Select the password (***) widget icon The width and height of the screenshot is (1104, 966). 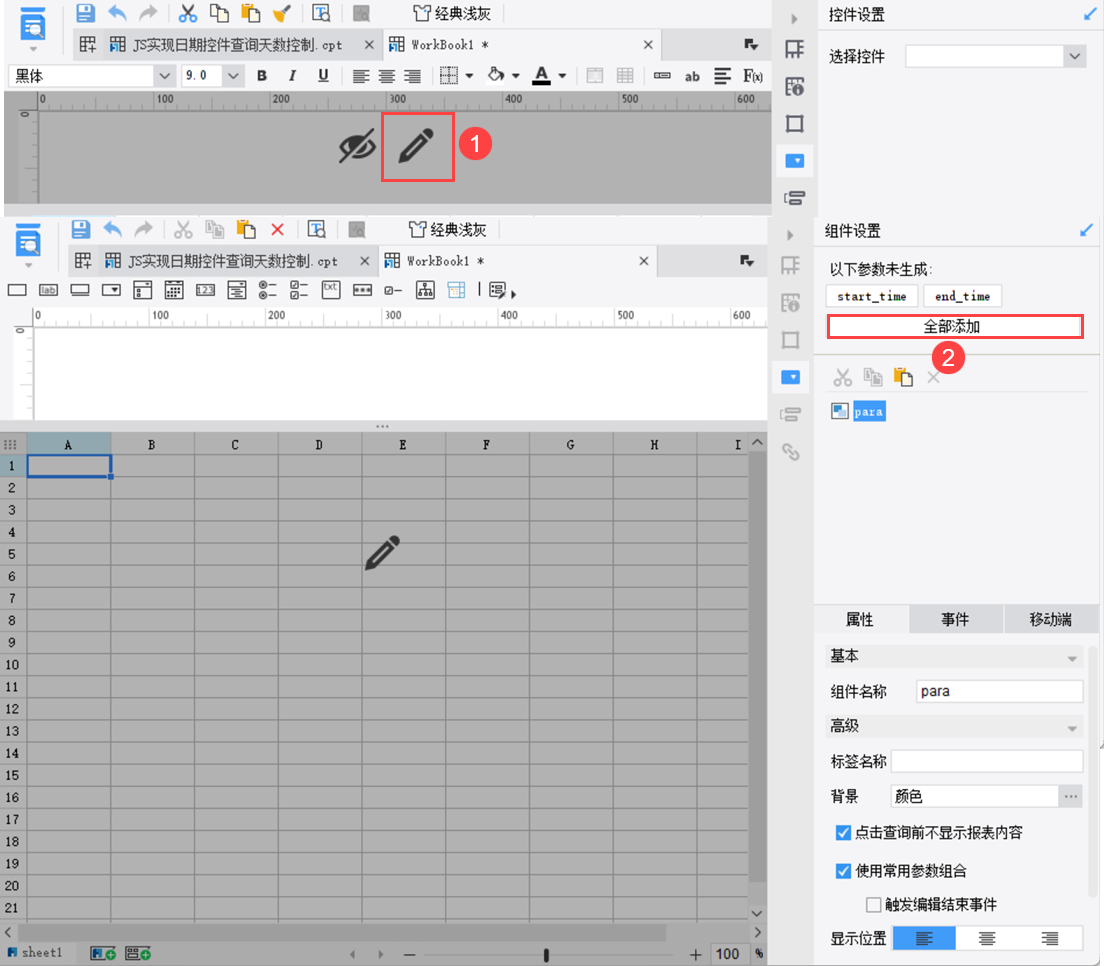pos(362,290)
